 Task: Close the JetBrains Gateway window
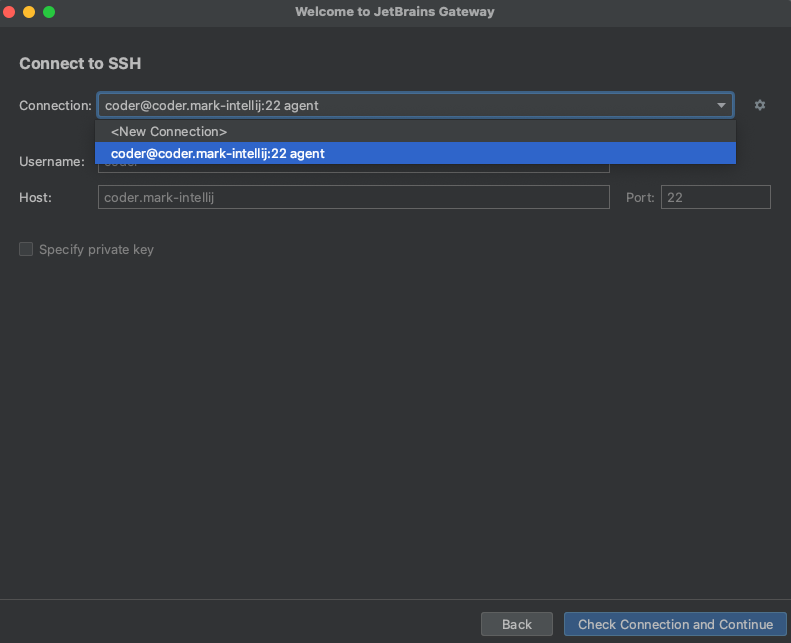coord(9,12)
